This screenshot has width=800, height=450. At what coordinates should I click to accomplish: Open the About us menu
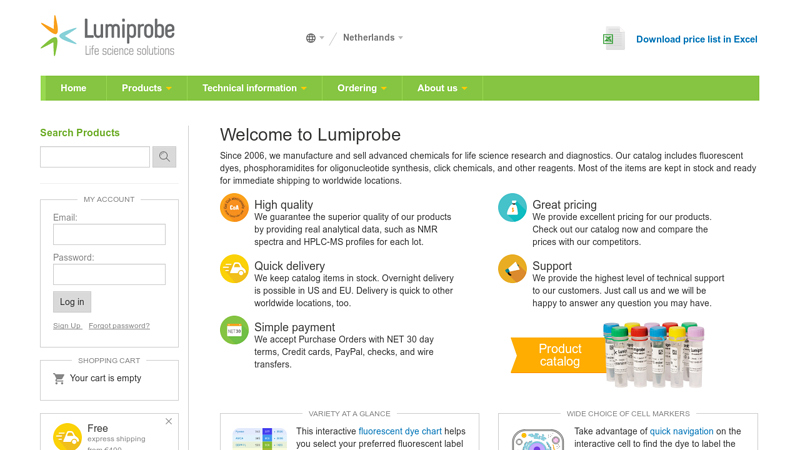tap(442, 88)
